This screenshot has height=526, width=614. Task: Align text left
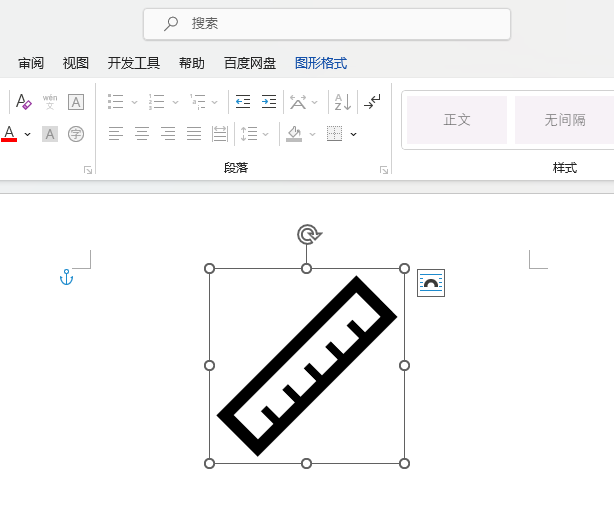click(x=116, y=134)
